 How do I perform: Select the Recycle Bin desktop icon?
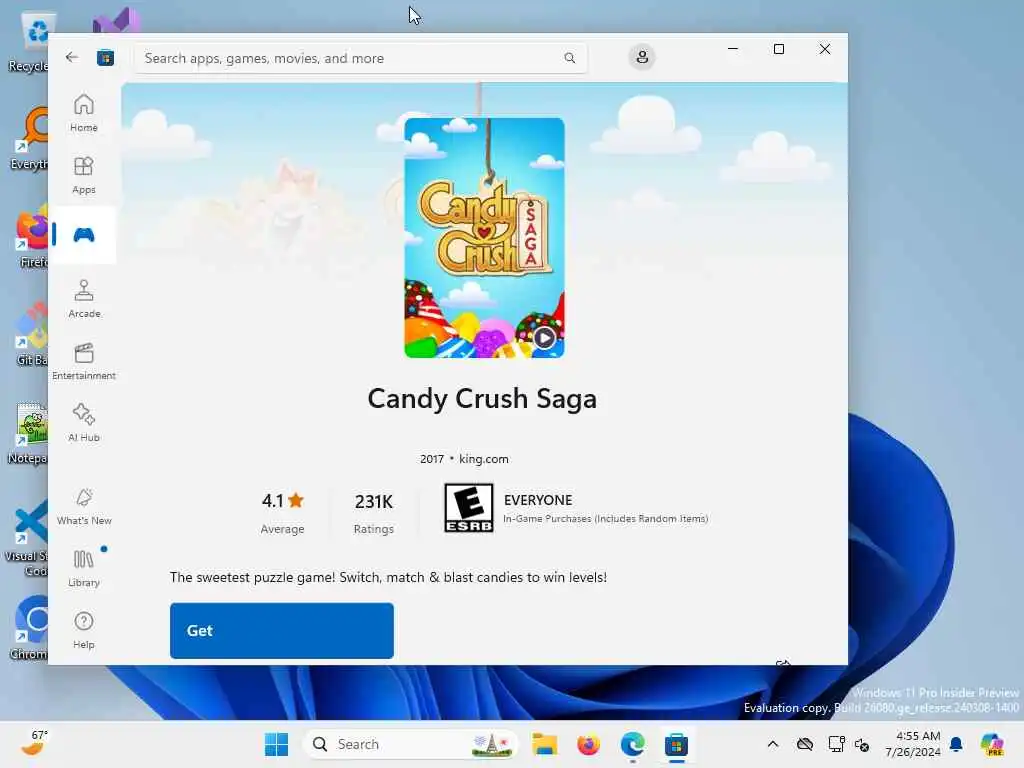pyautogui.click(x=29, y=40)
